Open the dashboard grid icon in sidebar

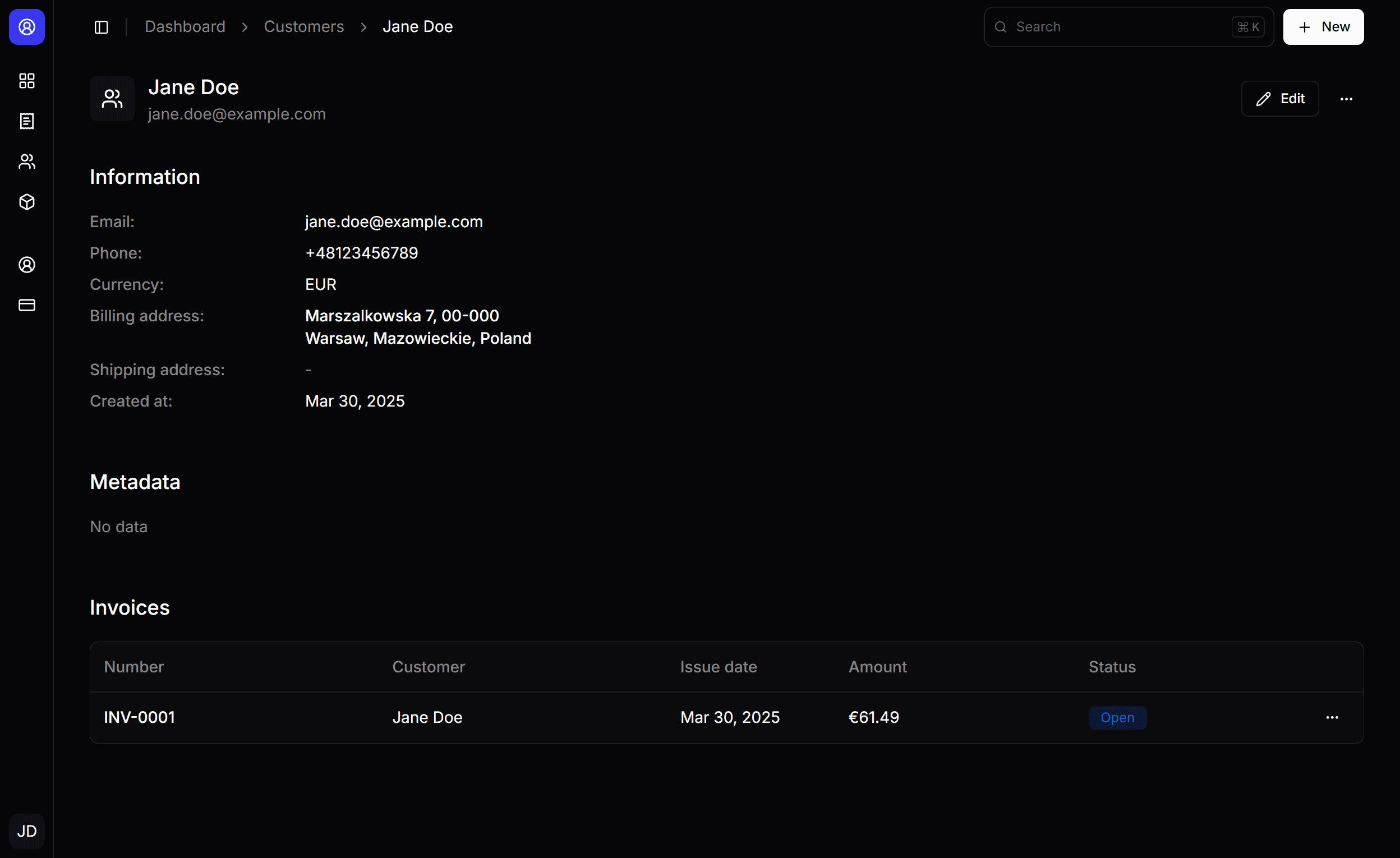[x=27, y=81]
